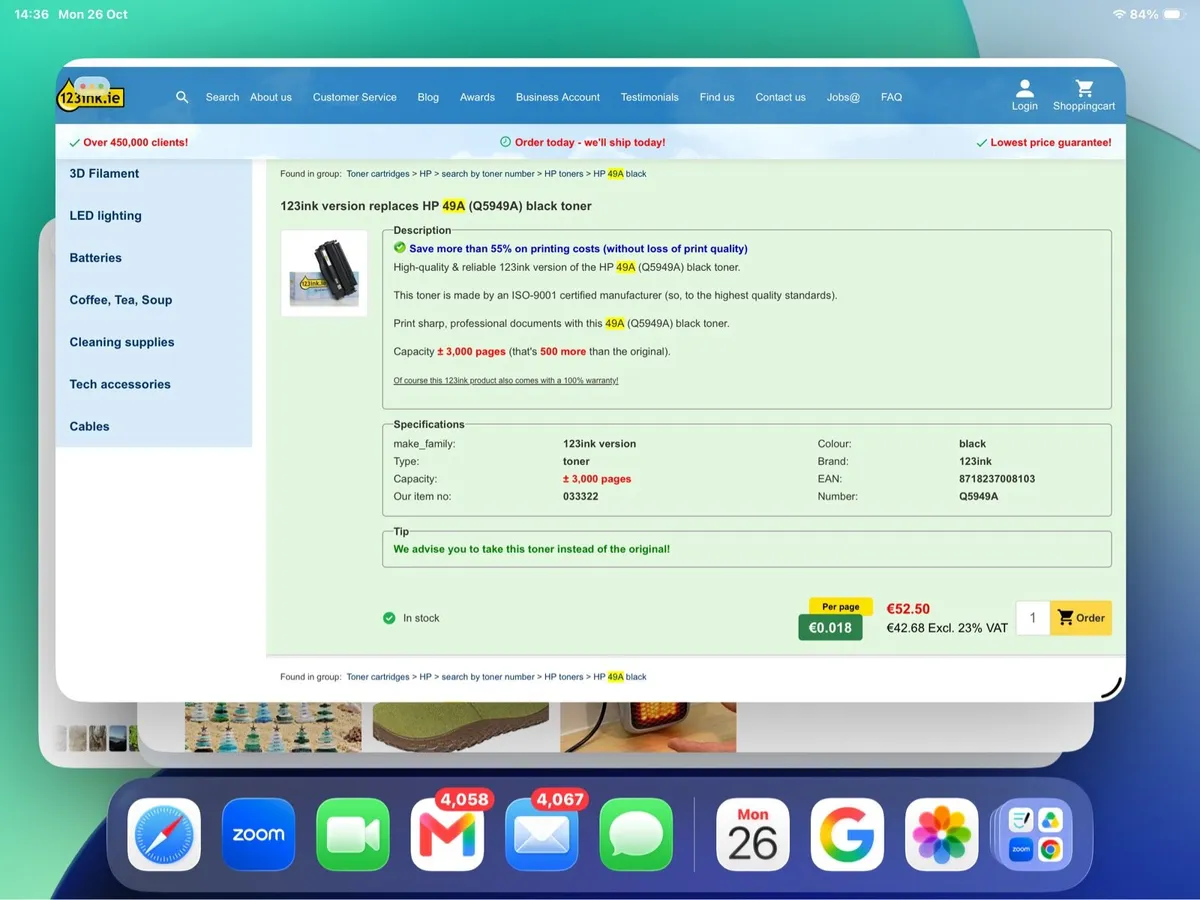Open the toner cartridge product thumbnail

click(324, 273)
